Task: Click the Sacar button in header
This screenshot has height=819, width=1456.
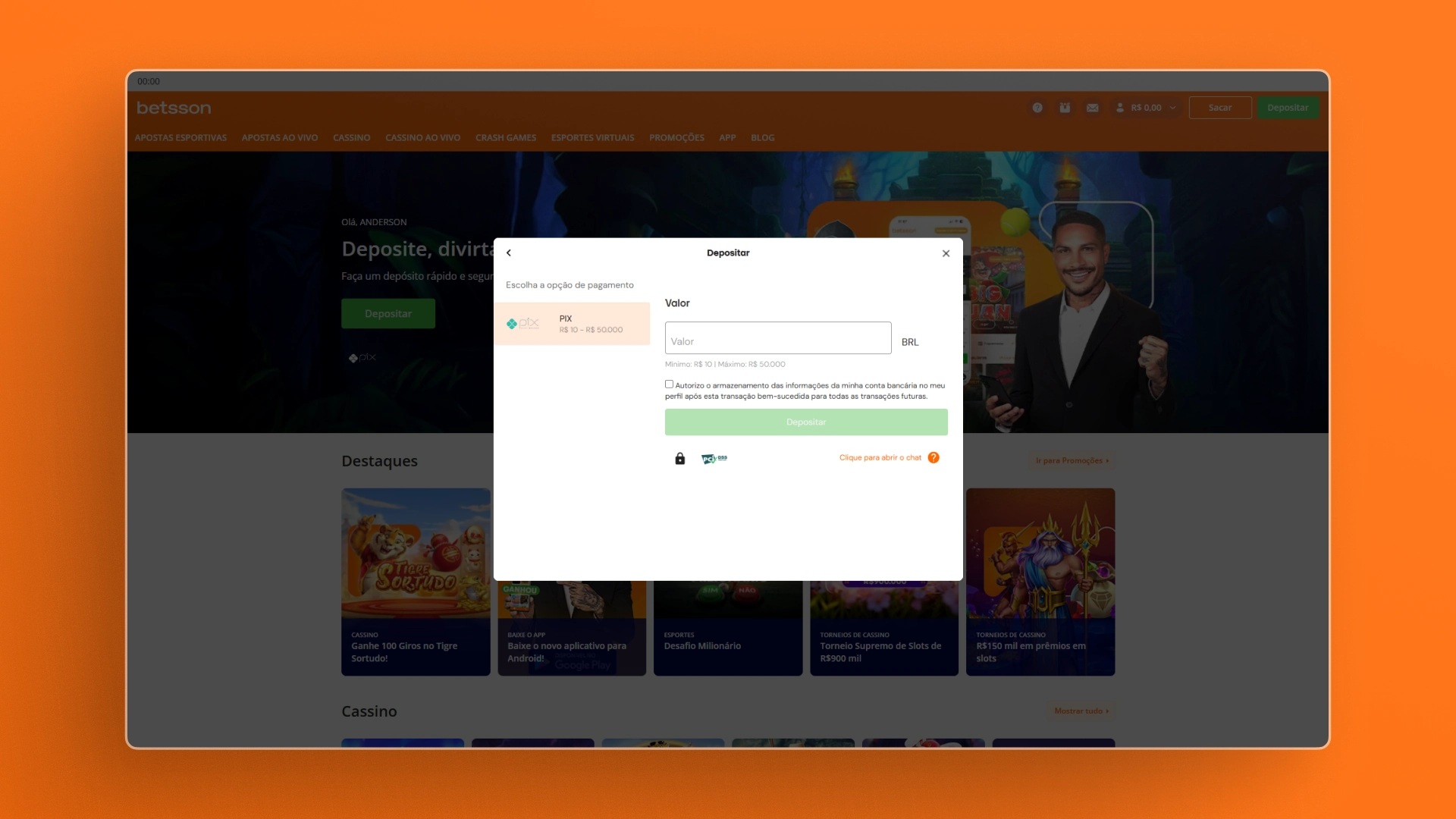Action: (1220, 108)
